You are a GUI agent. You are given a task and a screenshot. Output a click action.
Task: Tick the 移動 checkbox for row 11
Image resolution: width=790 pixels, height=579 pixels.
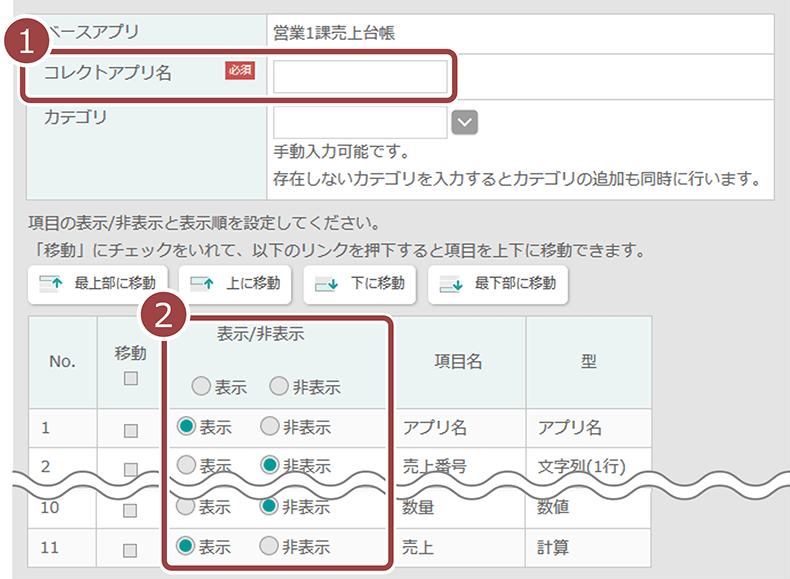coord(131,549)
